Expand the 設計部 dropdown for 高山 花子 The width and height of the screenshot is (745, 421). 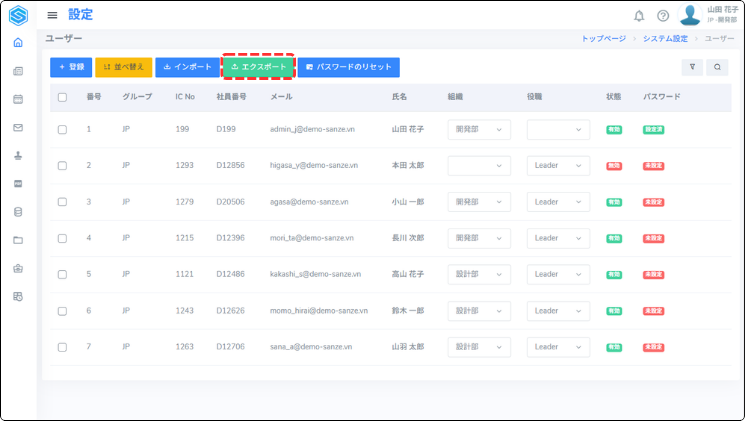[478, 274]
